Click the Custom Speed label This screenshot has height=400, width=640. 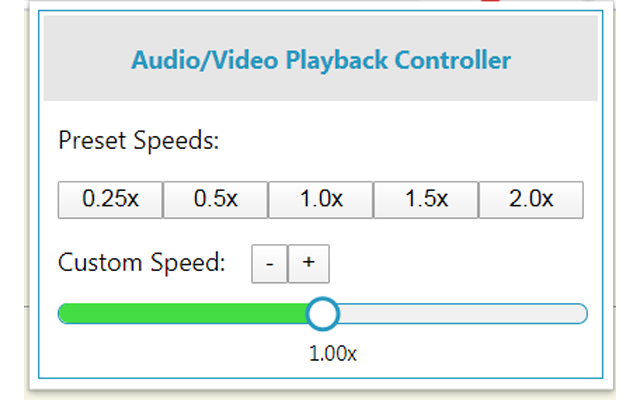[141, 263]
